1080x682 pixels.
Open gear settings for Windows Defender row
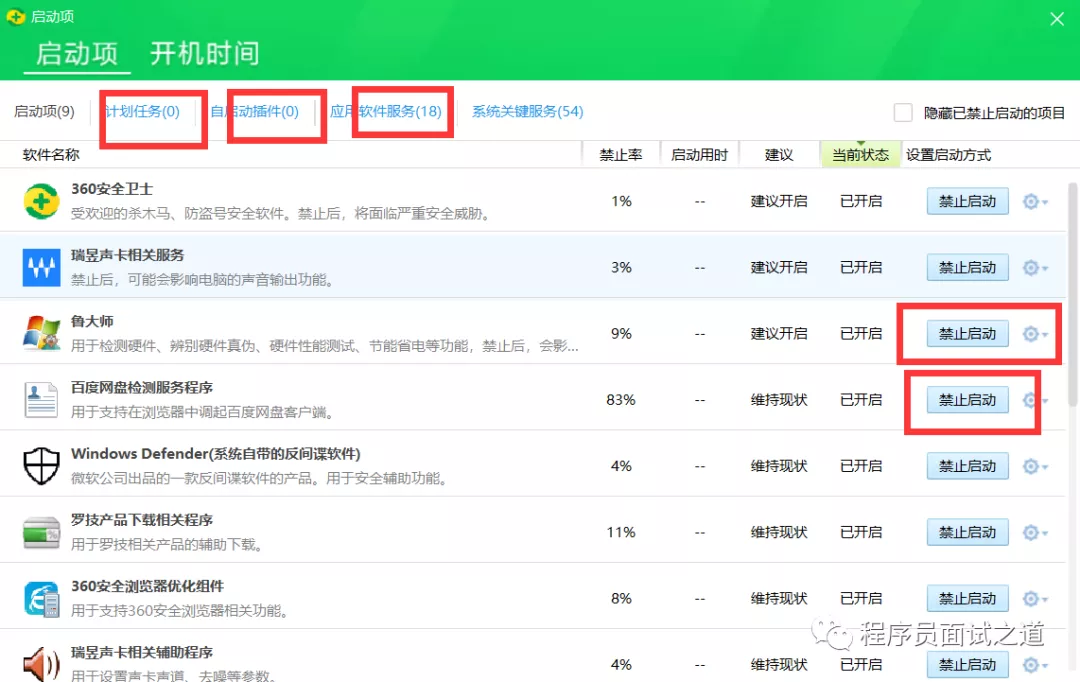click(x=1035, y=466)
